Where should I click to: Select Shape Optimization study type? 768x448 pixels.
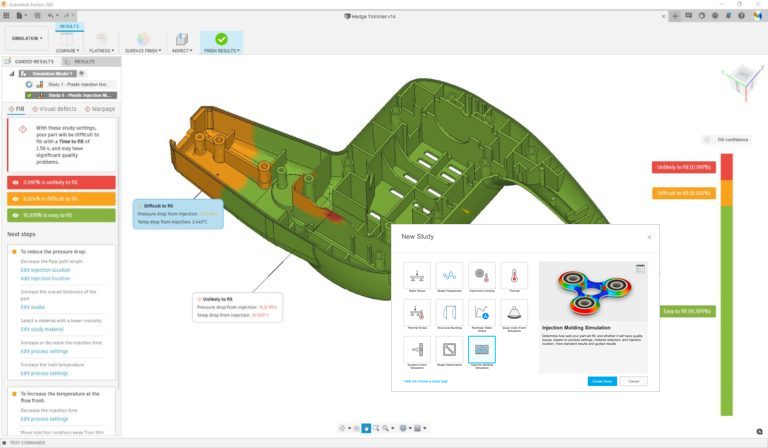[x=449, y=352]
